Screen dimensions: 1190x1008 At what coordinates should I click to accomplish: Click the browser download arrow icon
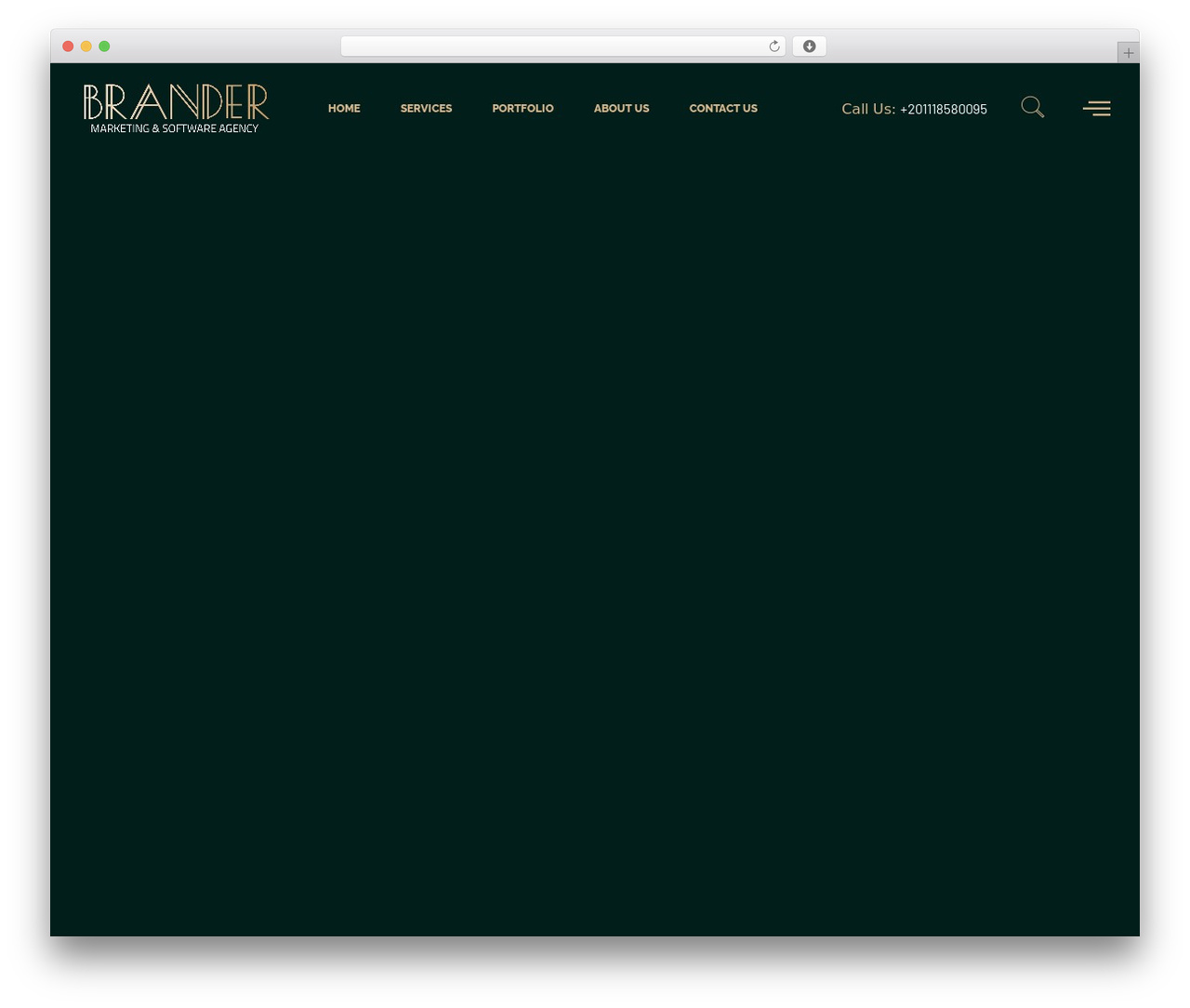[809, 46]
